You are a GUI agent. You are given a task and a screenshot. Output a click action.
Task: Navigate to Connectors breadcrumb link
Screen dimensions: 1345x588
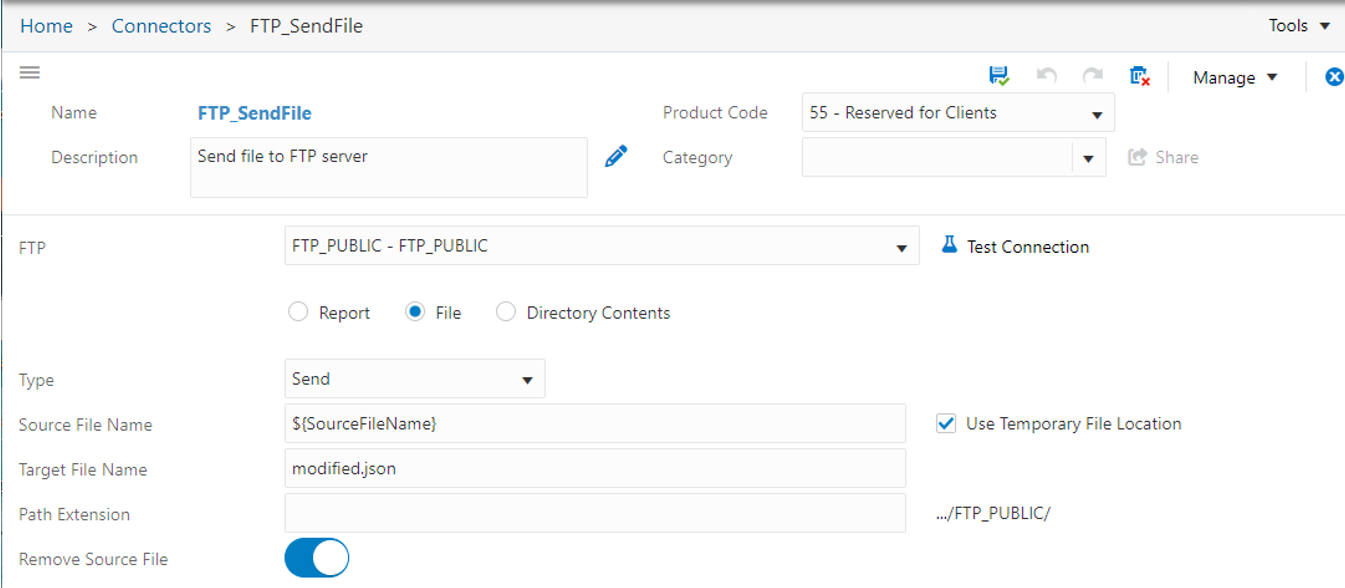(x=161, y=25)
